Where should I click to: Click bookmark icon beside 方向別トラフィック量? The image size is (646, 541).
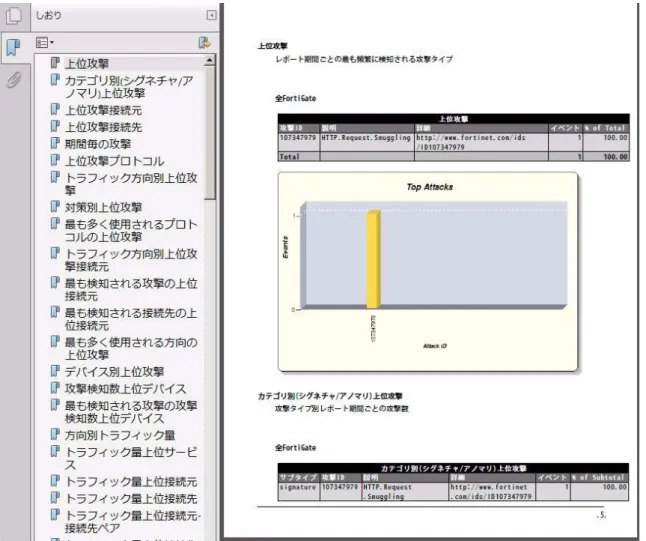click(55, 434)
